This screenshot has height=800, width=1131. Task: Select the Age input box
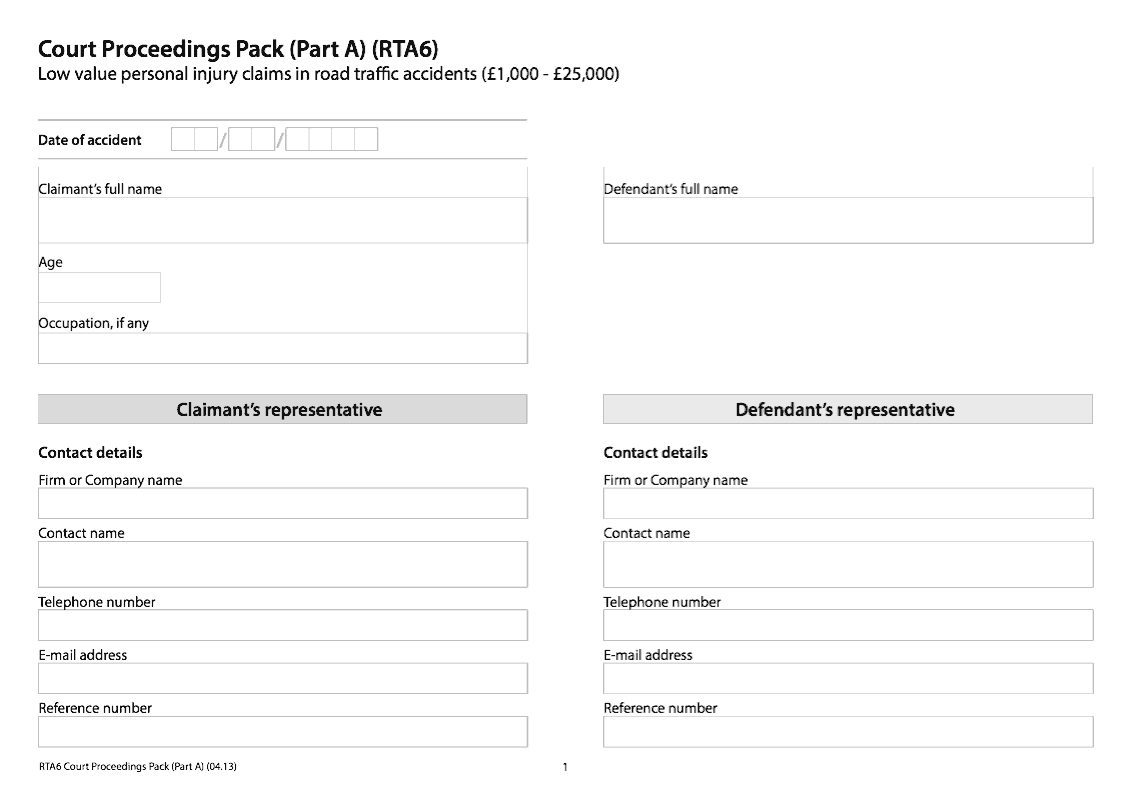pos(99,288)
